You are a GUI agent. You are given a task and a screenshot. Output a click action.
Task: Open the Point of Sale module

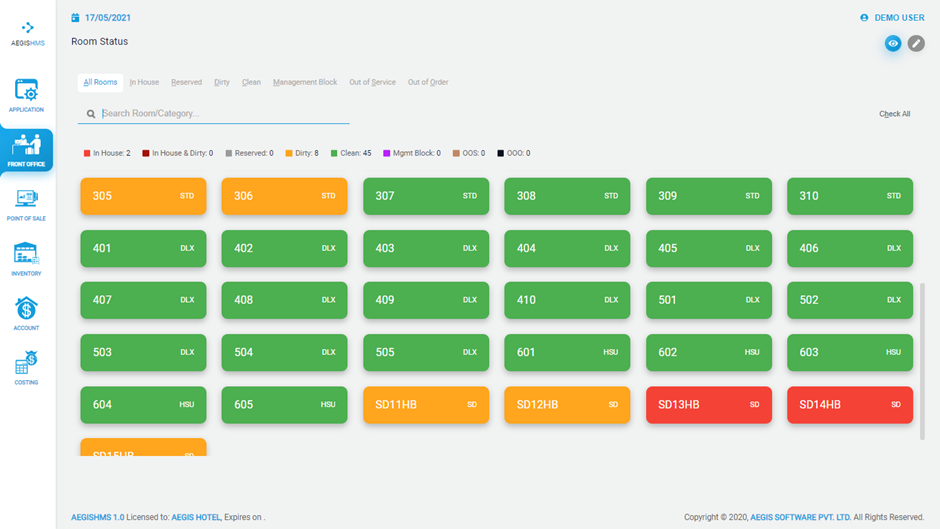pyautogui.click(x=27, y=203)
